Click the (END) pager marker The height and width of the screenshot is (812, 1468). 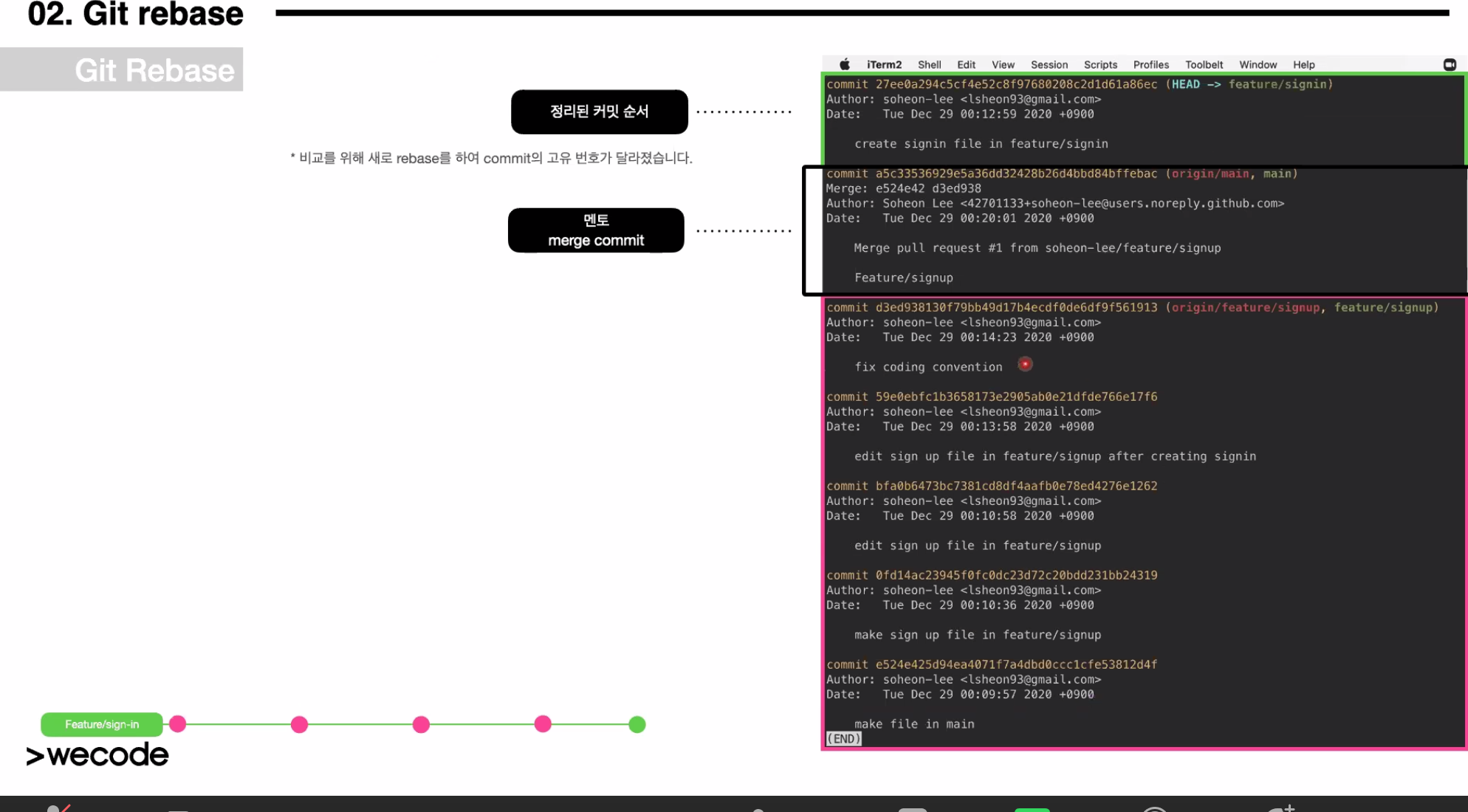(844, 739)
